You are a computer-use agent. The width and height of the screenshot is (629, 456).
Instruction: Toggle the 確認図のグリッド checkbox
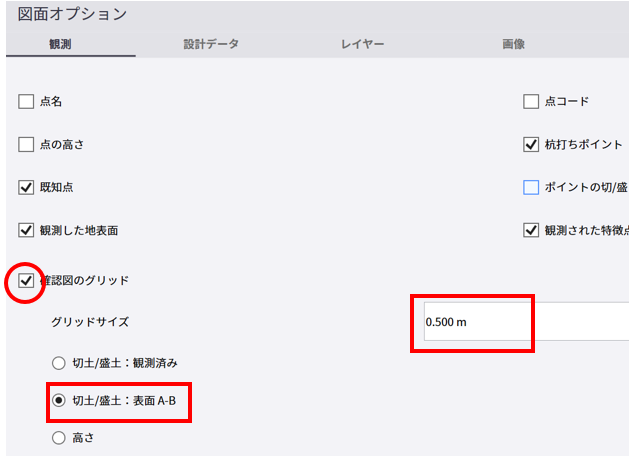[x=27, y=280]
